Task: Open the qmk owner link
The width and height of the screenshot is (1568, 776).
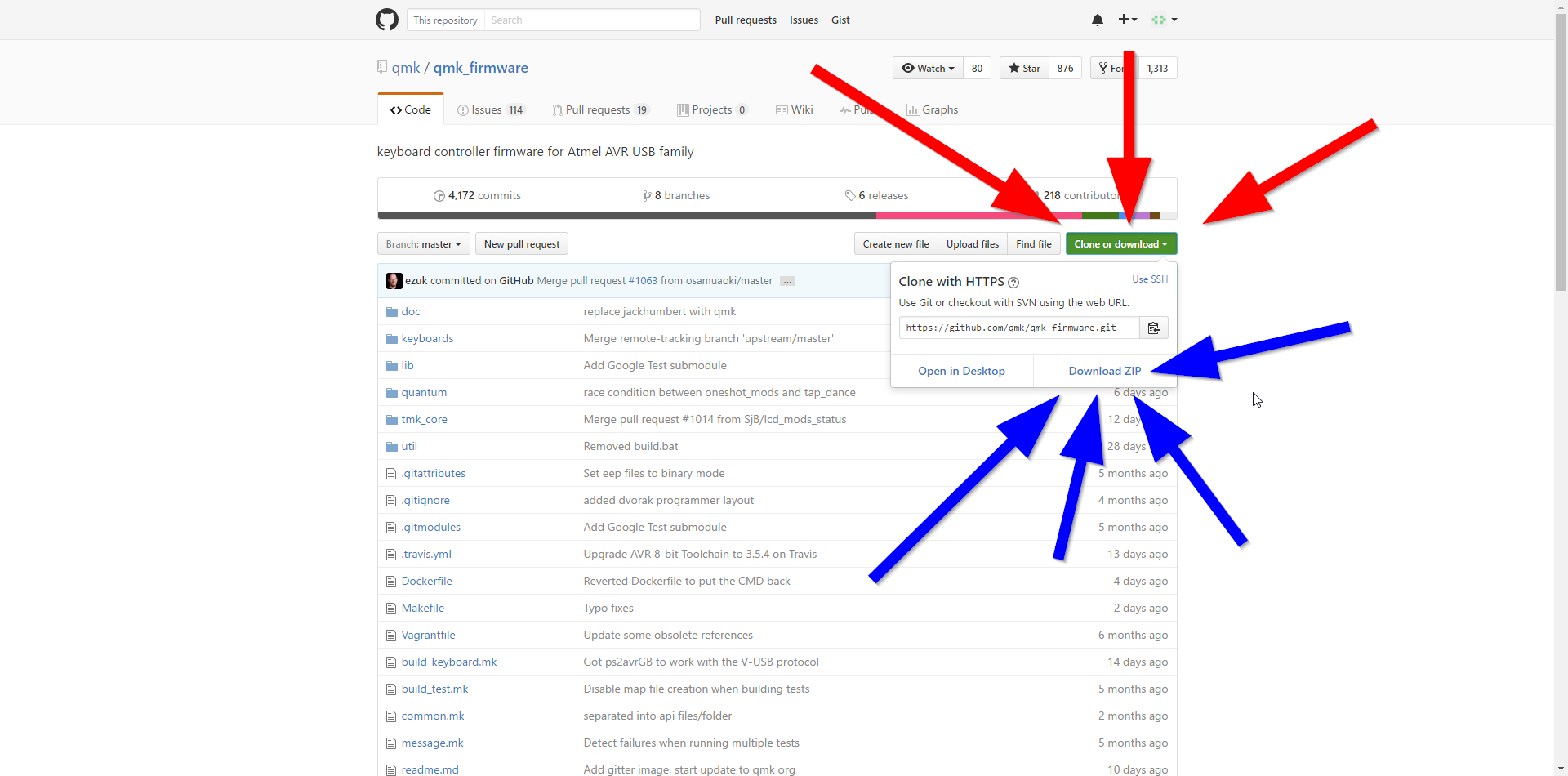Action: click(406, 68)
